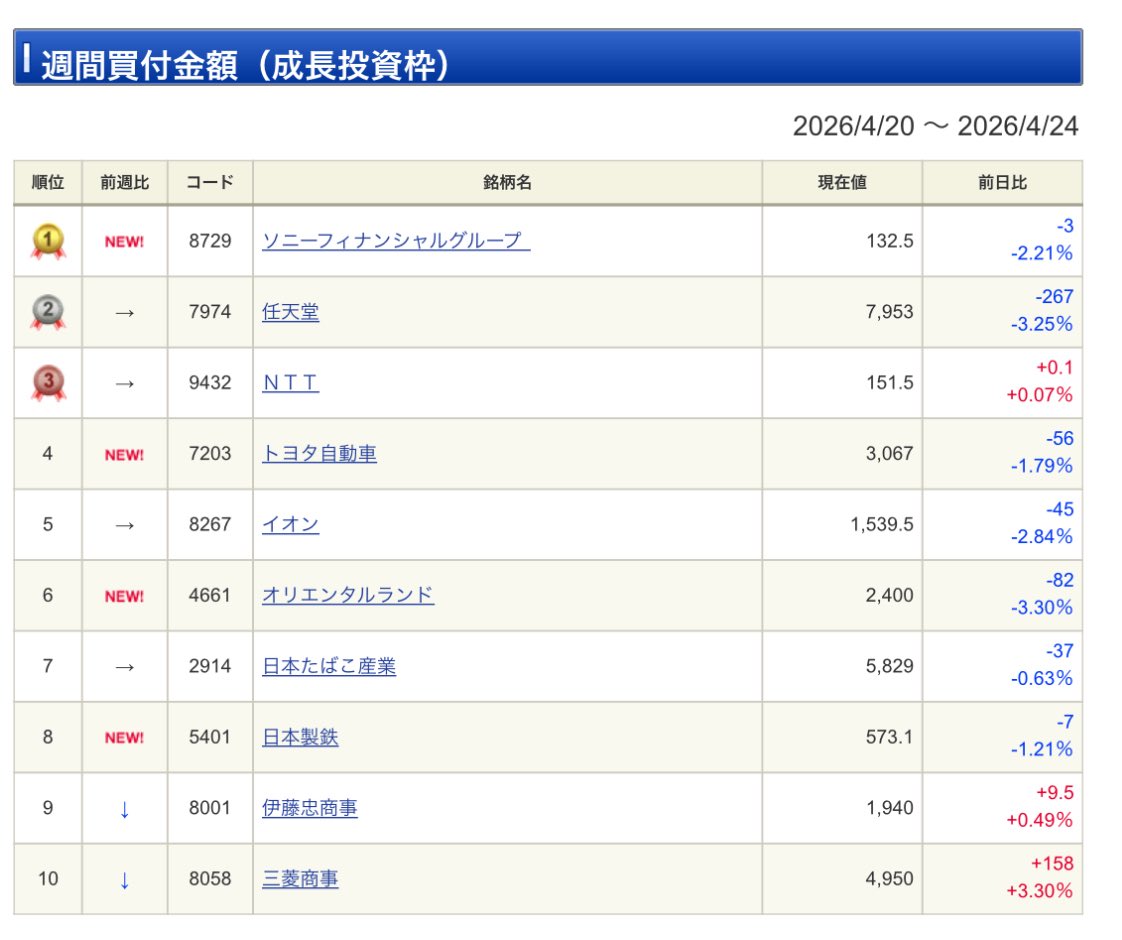This screenshot has height=940, width=1122.
Task: Click the NEW! badge in the 日本製鉄 row
Action: click(124, 738)
